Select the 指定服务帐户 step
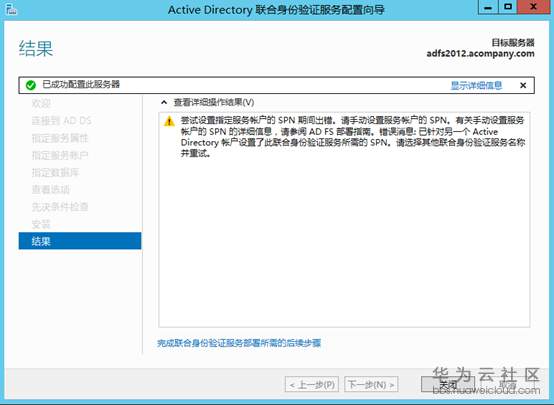Viewport: 554px width, 405px height. [60, 155]
